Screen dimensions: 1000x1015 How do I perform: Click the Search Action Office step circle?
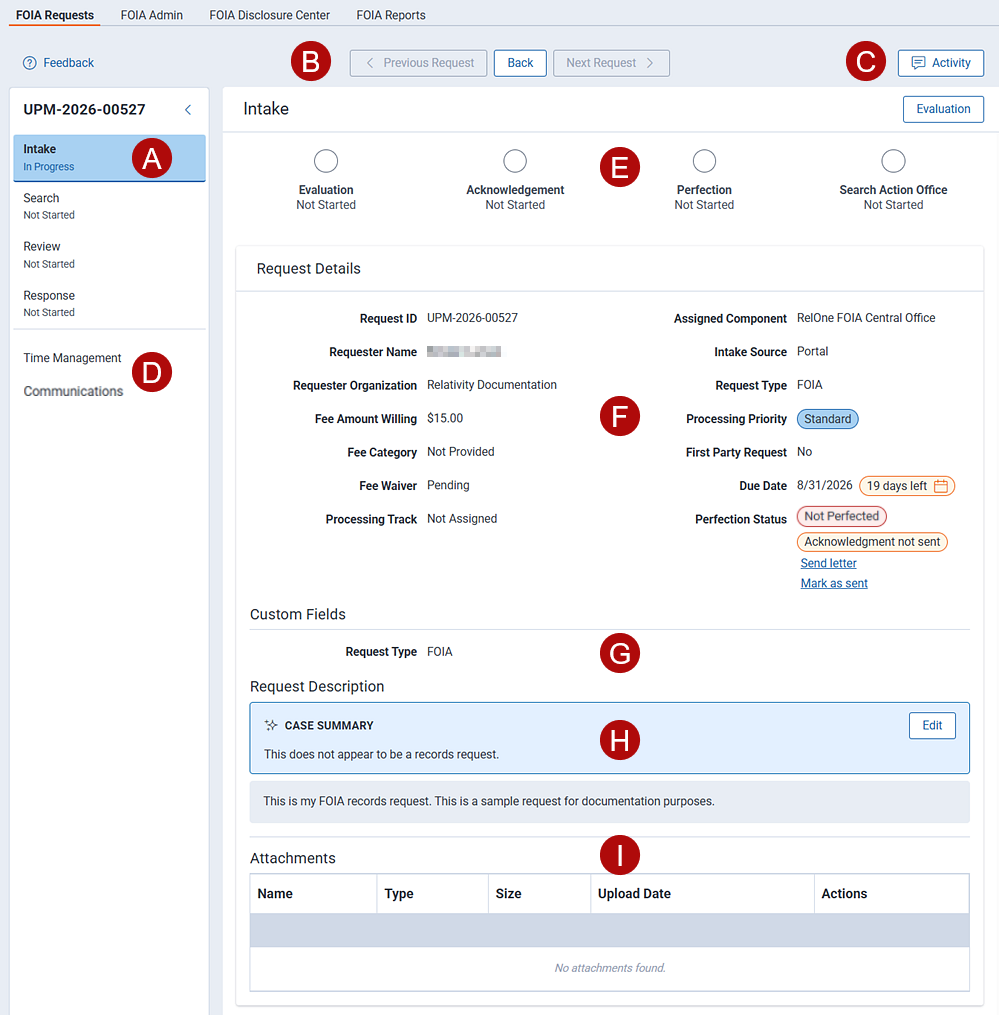coord(893,161)
